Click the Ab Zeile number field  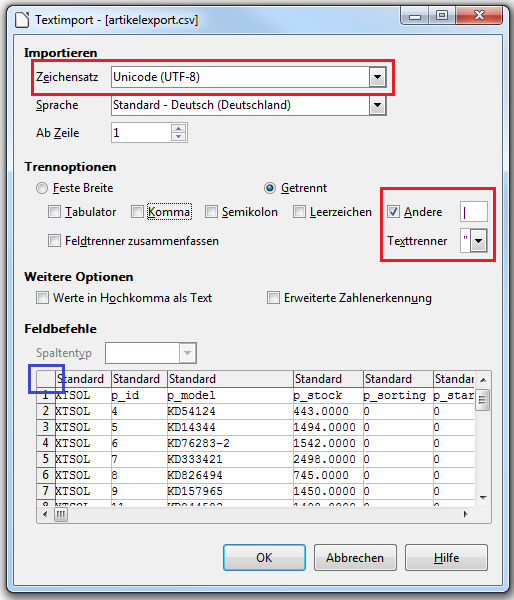[141, 133]
